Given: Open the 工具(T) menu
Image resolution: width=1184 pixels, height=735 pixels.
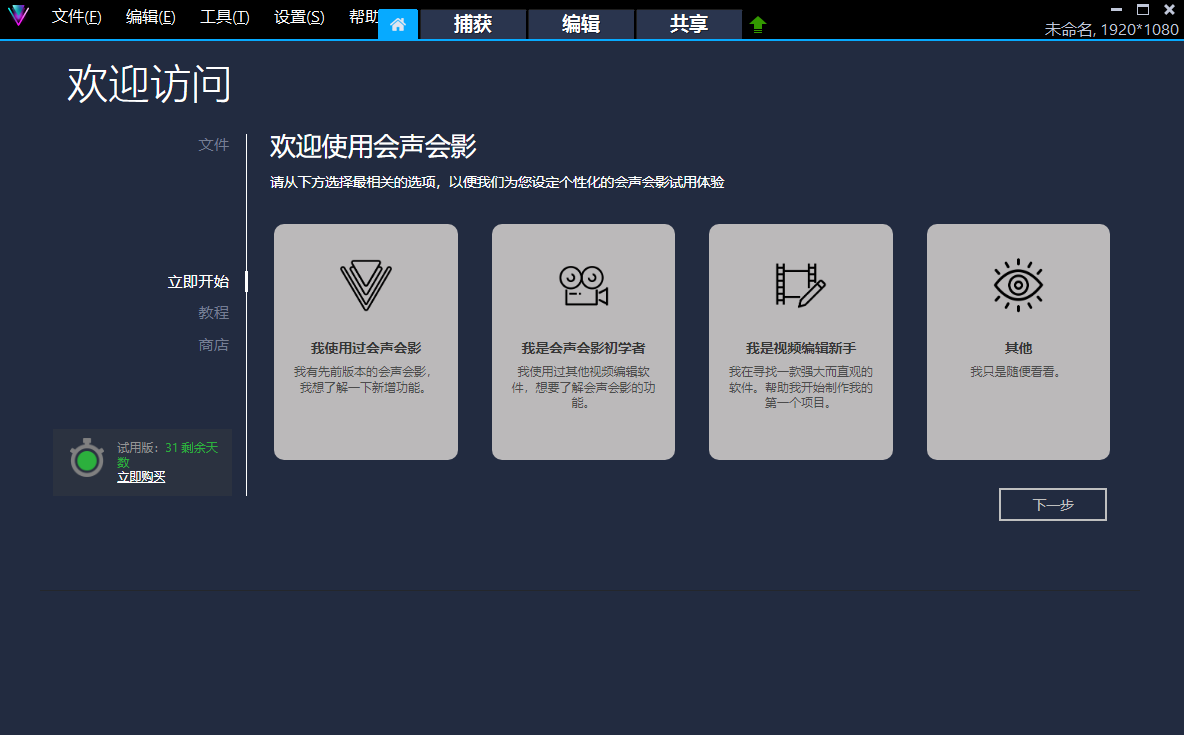Looking at the screenshot, I should point(225,17).
